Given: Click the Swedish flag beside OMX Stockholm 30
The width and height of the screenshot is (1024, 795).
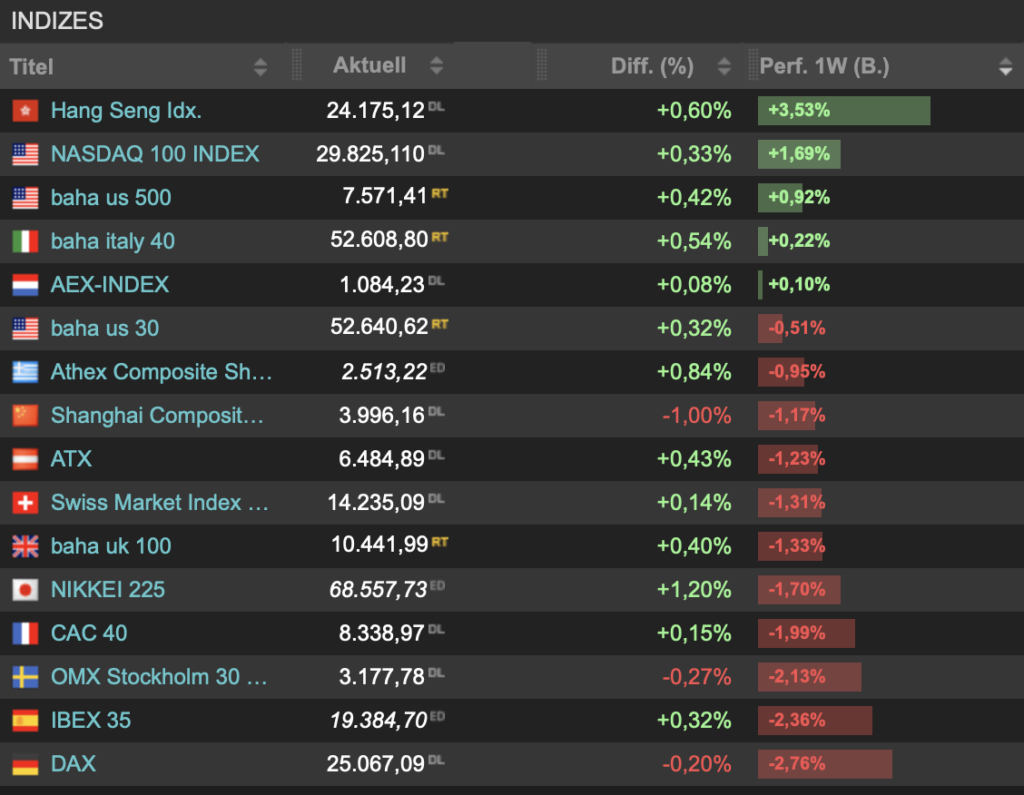Looking at the screenshot, I should [25, 677].
